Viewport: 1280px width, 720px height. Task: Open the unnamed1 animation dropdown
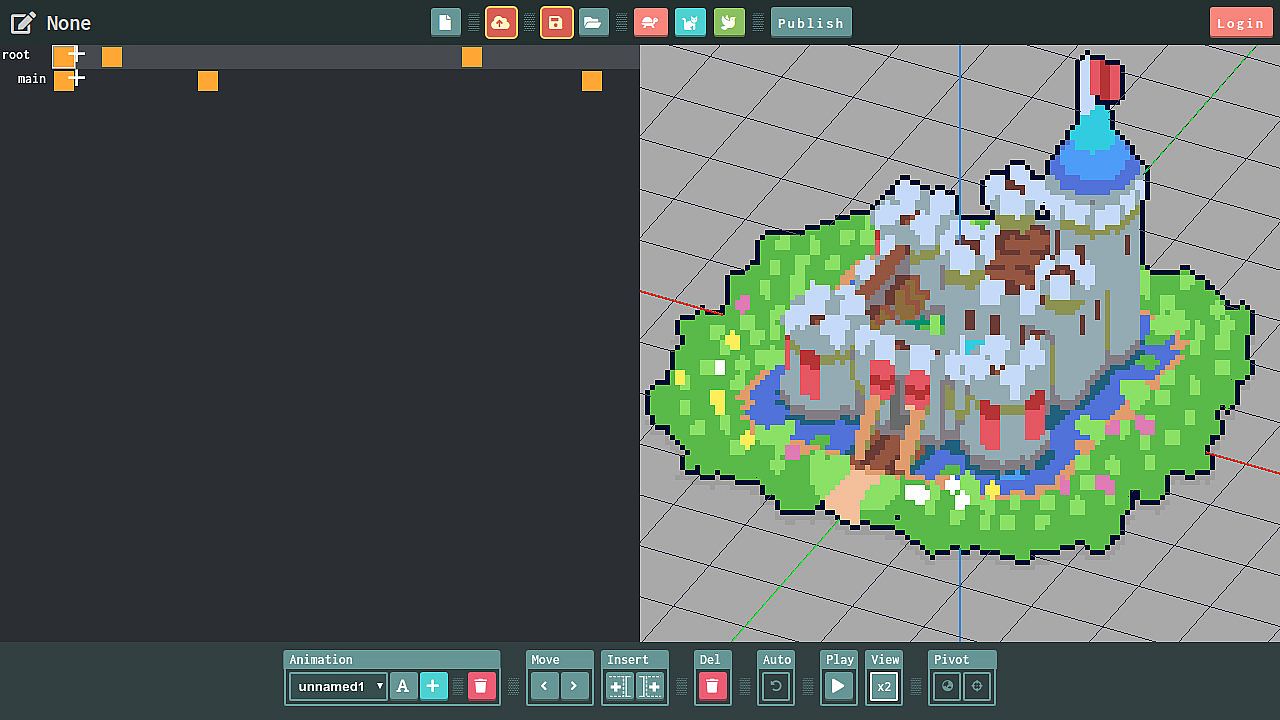pos(338,687)
